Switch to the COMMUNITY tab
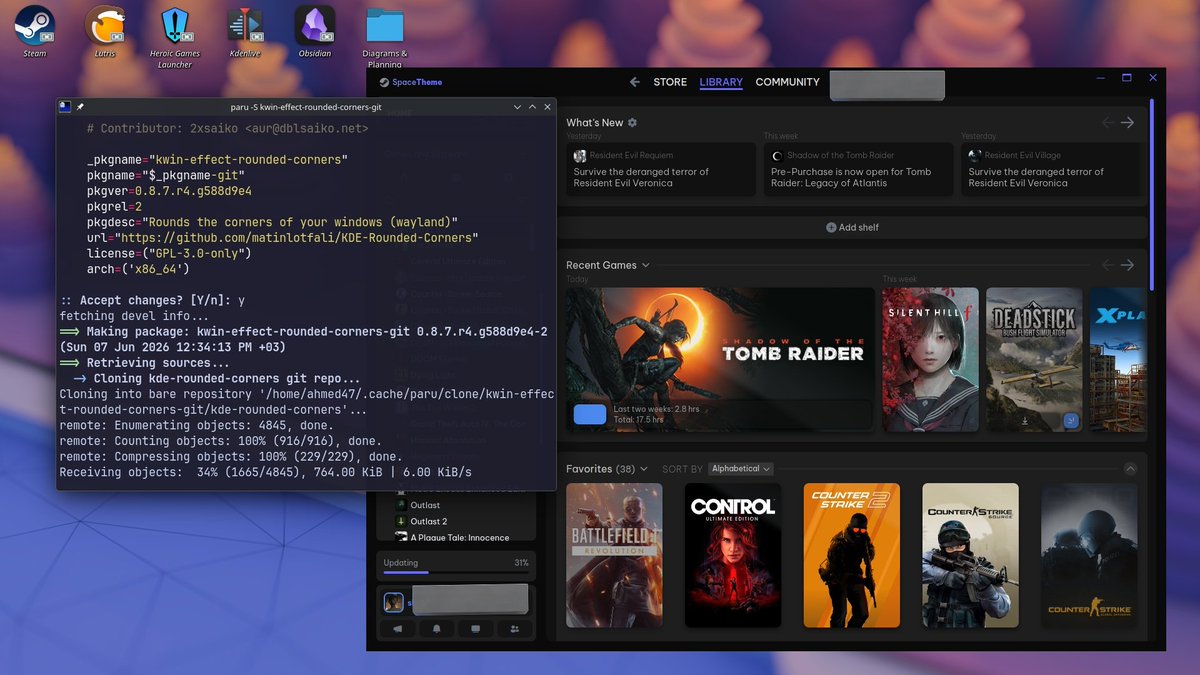This screenshot has height=675, width=1200. (x=788, y=82)
